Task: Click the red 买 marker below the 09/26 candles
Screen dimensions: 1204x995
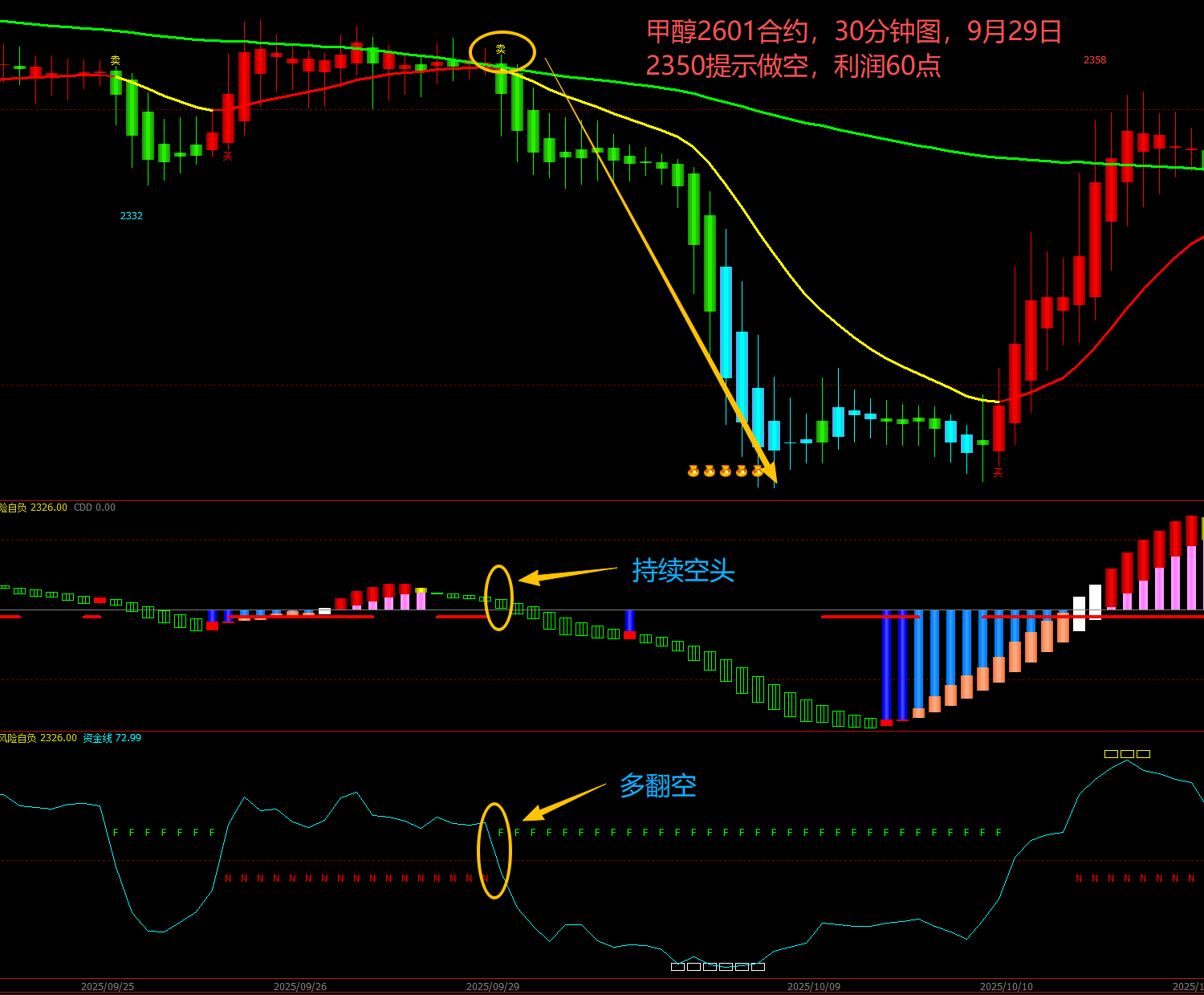Action: tap(227, 157)
